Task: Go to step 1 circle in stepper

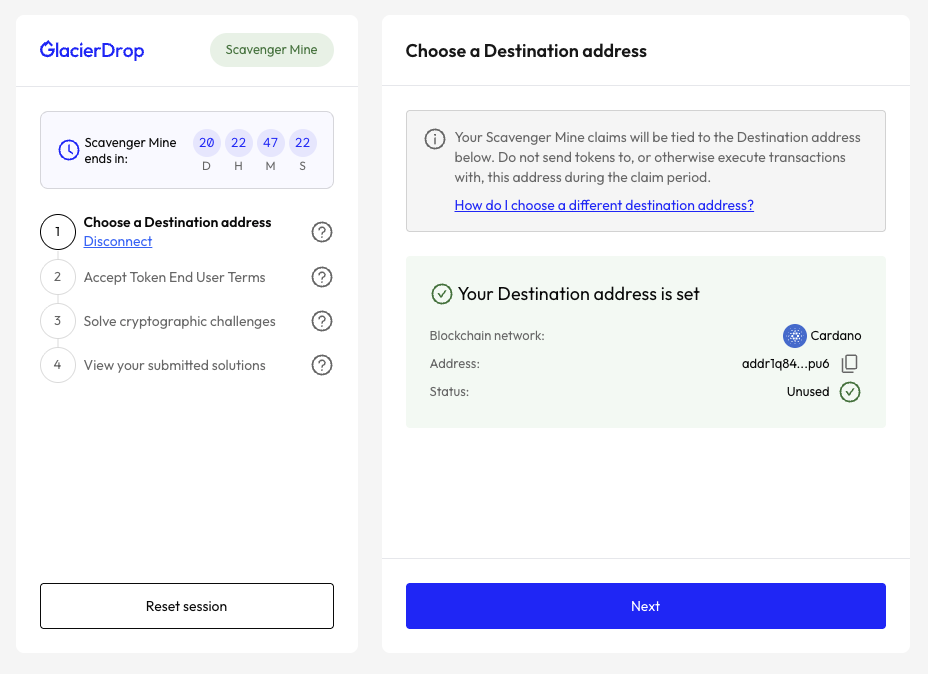Action: point(58,232)
